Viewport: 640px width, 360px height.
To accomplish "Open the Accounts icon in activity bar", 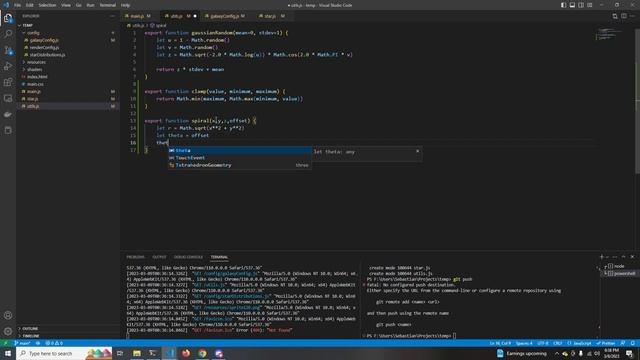I will [x=8, y=315].
